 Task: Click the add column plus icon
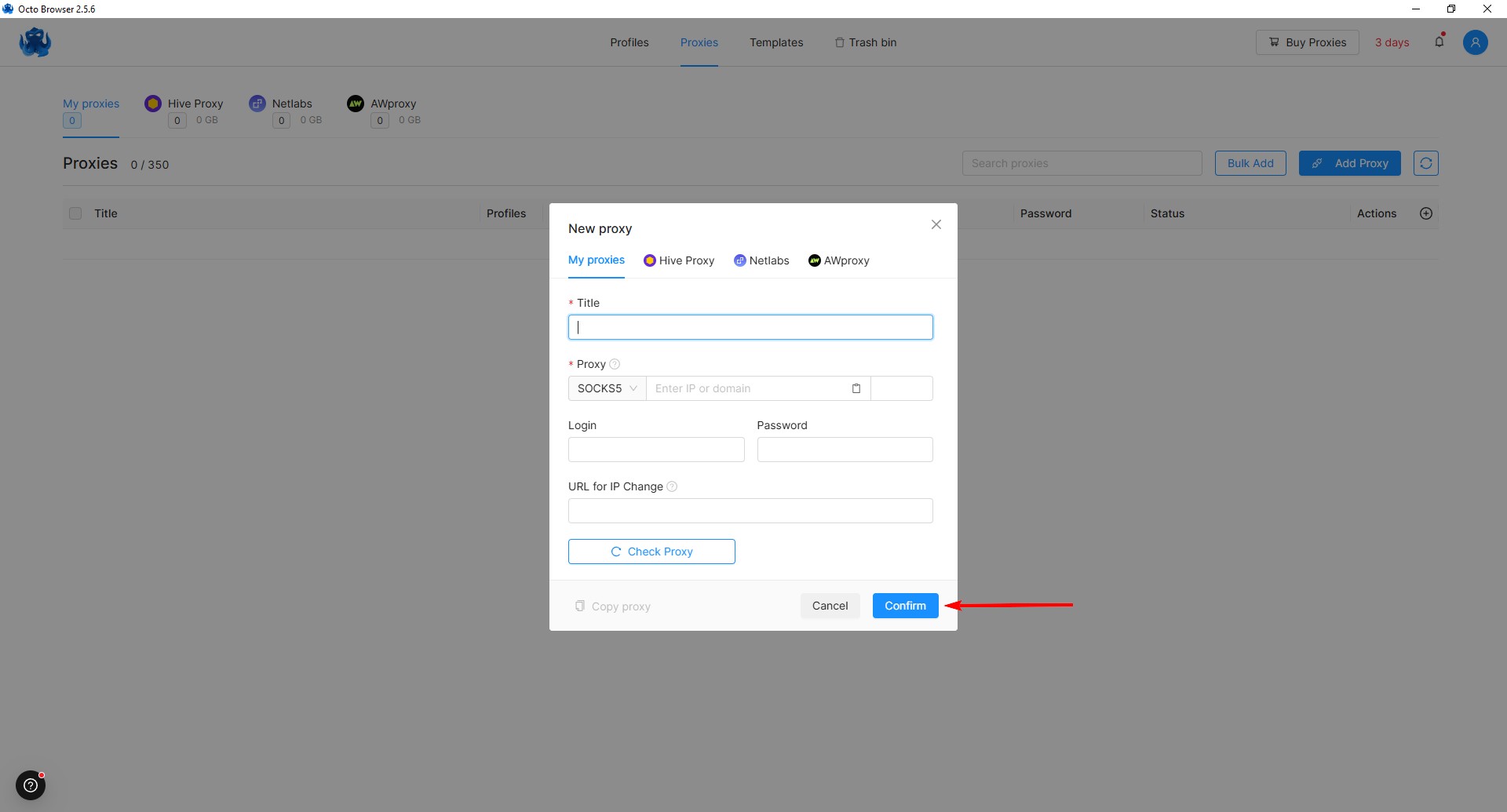pyautogui.click(x=1426, y=213)
